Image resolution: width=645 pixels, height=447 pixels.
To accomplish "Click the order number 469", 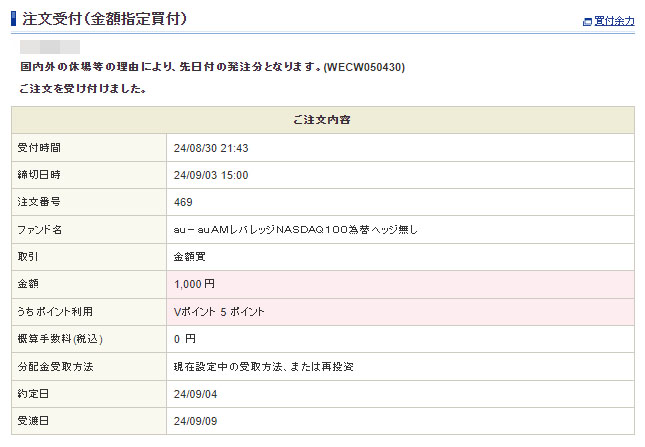I will [x=183, y=202].
